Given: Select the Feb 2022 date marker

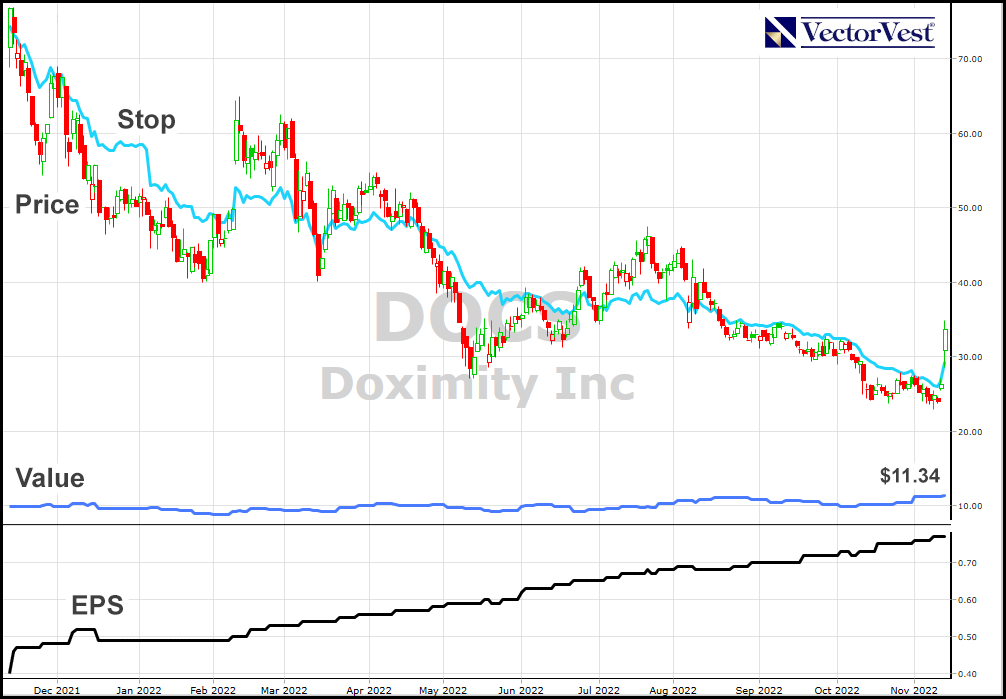Looking at the screenshot, I should point(212,689).
